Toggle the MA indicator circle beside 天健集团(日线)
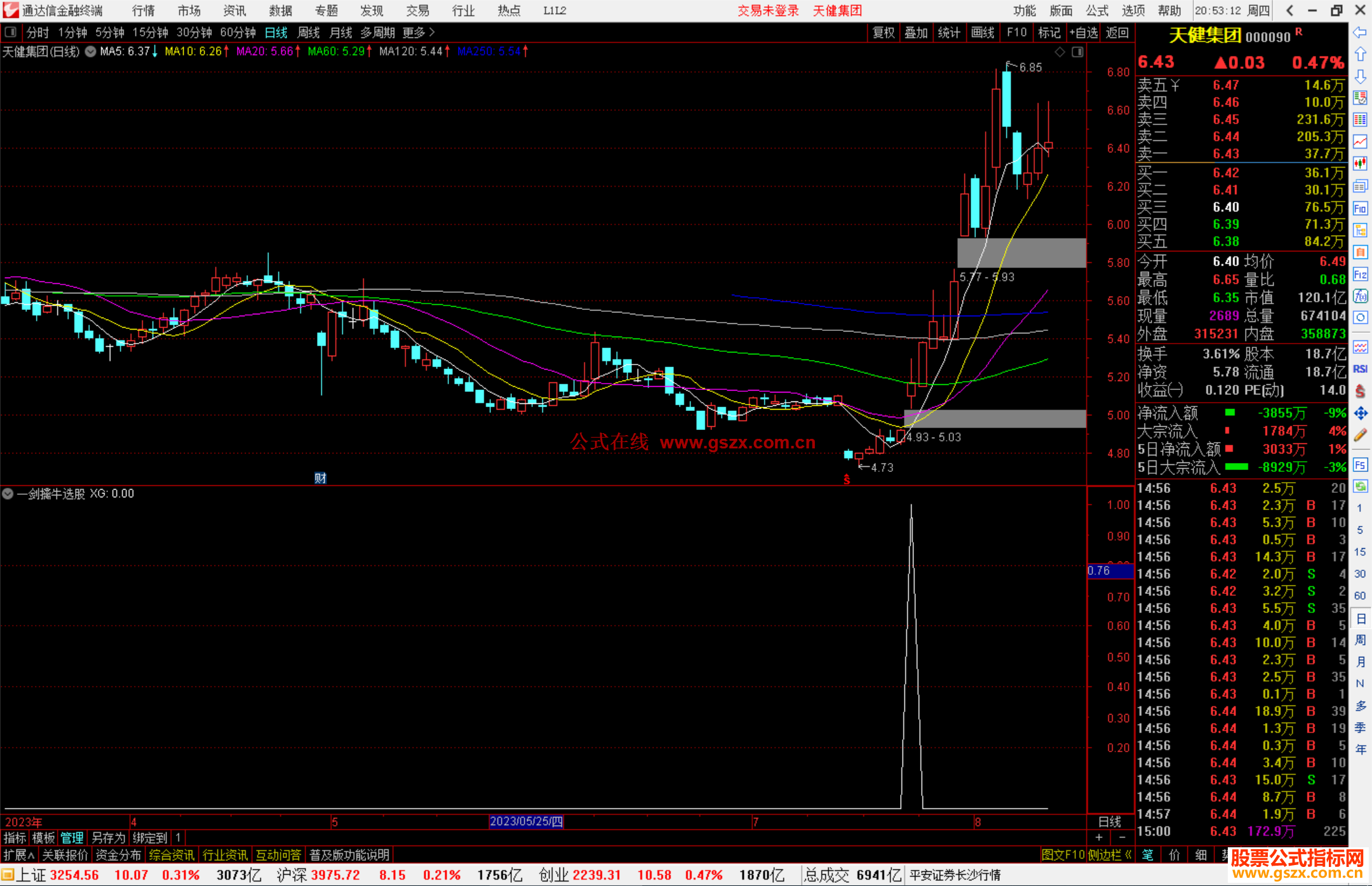This screenshot has height=886, width=1372. [90, 51]
